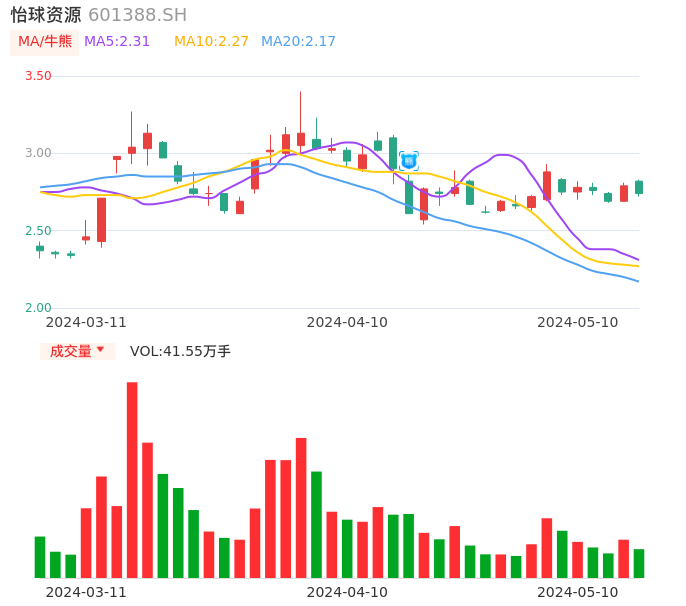Image resolution: width=686 pixels, height=606 pixels.
Task: Click the 2.00 price axis label
Action: (37, 308)
